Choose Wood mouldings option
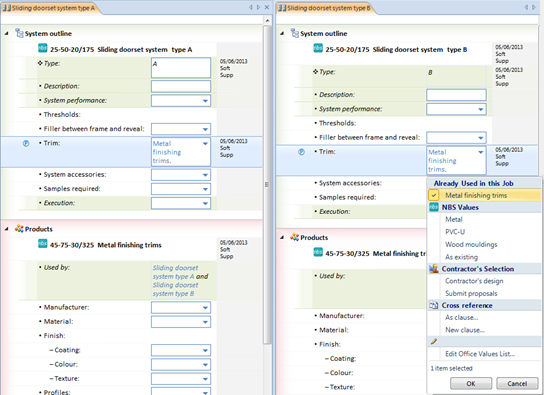544x395 pixels. [x=471, y=244]
